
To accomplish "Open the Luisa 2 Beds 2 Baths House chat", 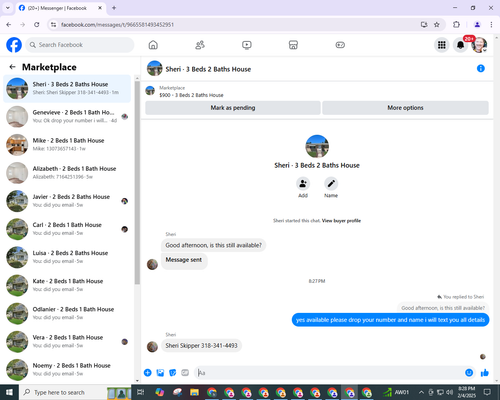I will click(x=67, y=257).
